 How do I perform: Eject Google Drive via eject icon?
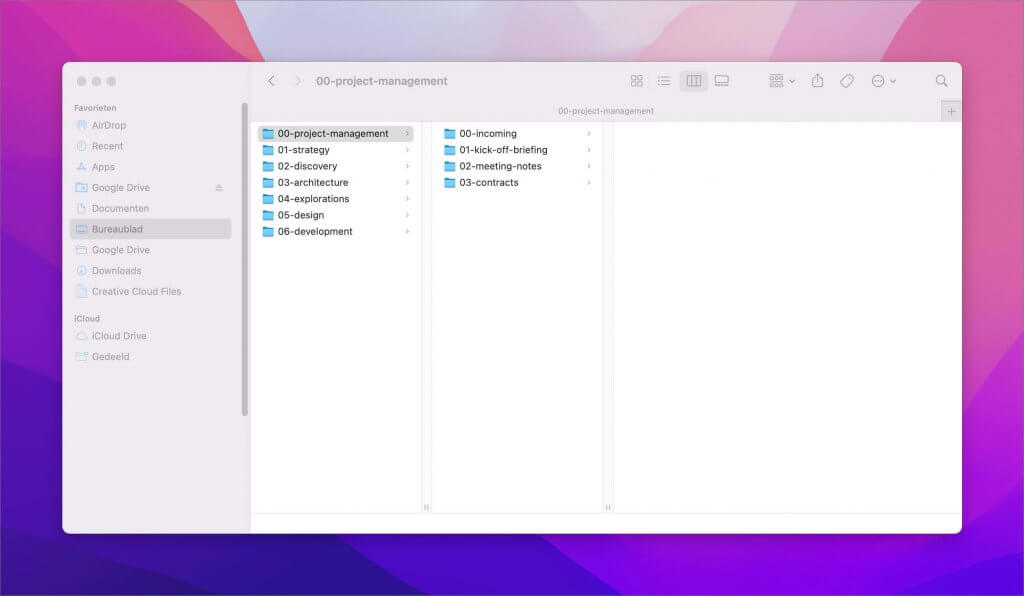pos(219,188)
